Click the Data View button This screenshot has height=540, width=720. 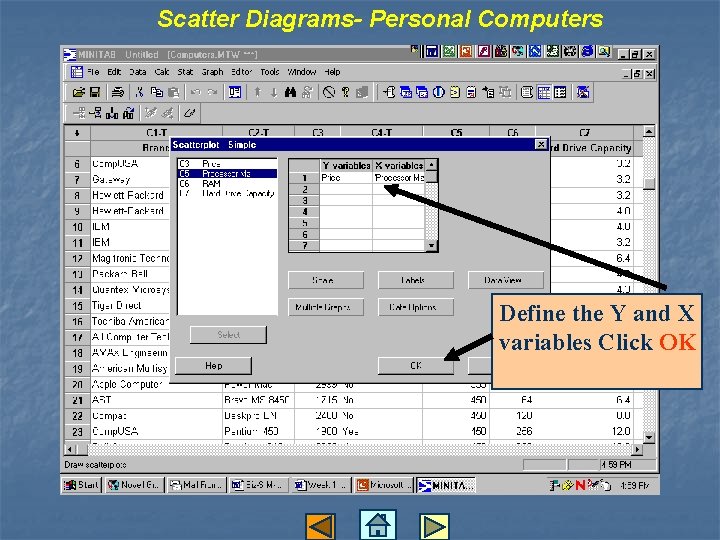(x=506, y=280)
